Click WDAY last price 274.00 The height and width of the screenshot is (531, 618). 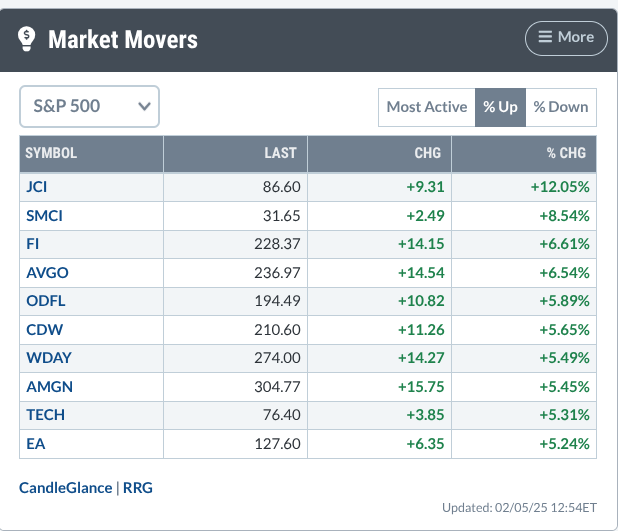click(277, 358)
